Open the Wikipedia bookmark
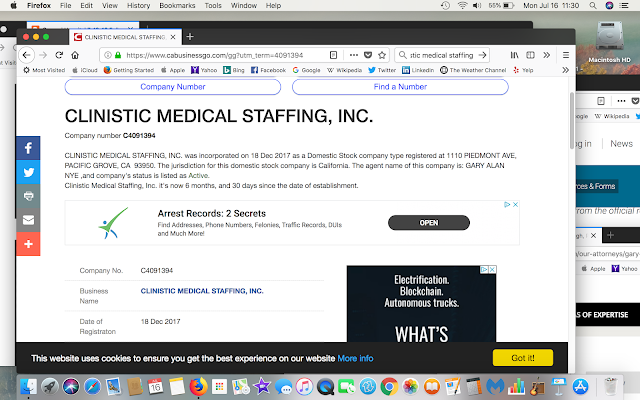Image resolution: width=640 pixels, height=400 pixels. (344, 70)
